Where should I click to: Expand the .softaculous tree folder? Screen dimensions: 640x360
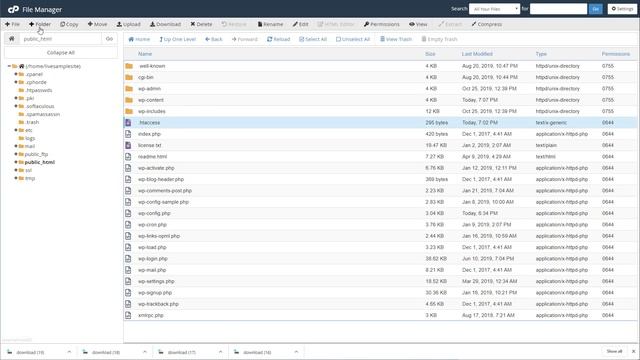point(16,106)
